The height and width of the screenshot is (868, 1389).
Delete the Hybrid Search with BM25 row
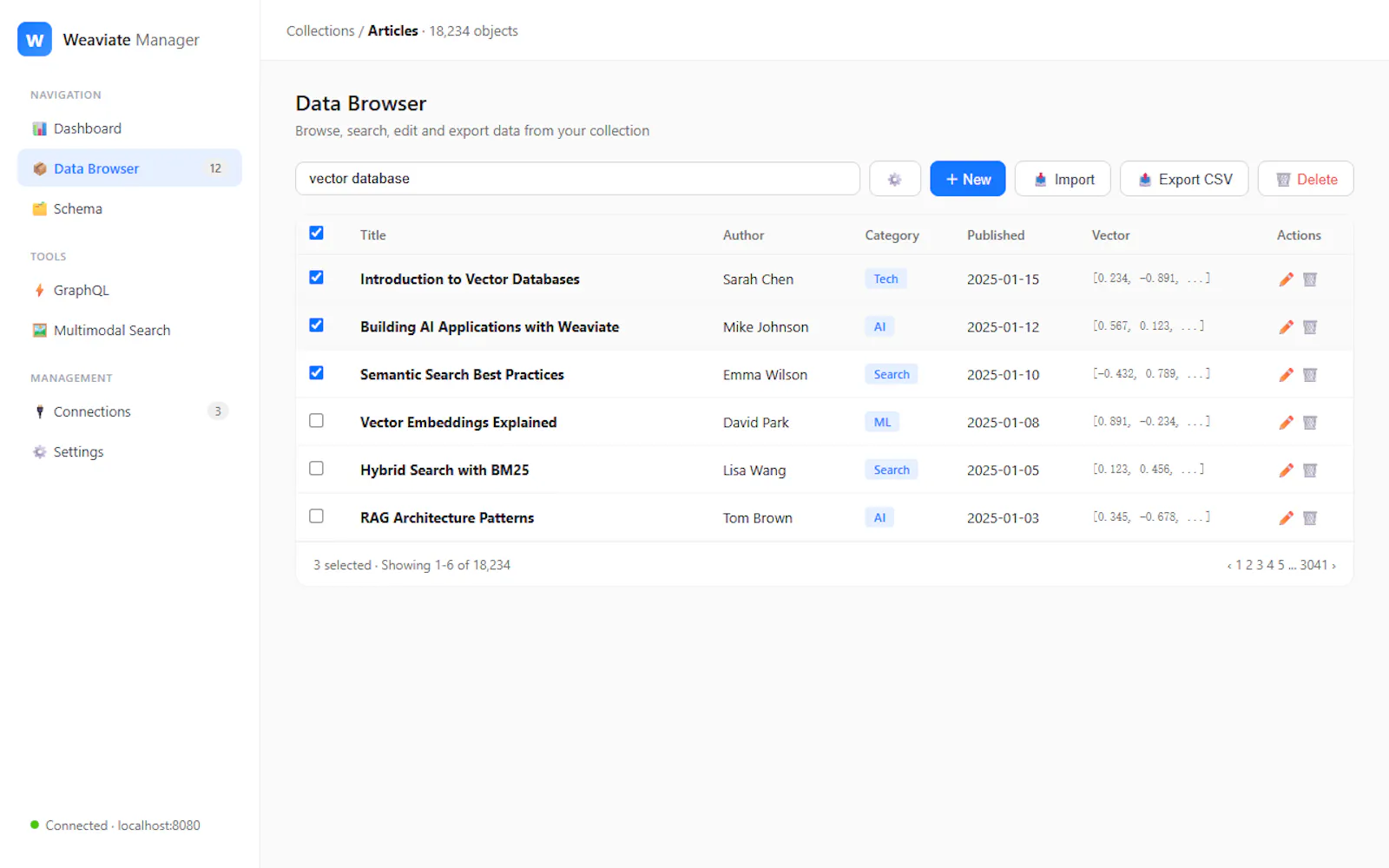pos(1310,470)
